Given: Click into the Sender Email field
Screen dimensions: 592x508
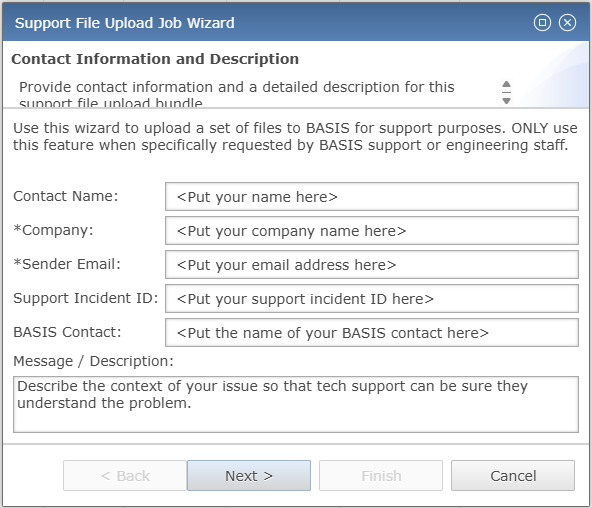Looking at the screenshot, I should (x=372, y=265).
